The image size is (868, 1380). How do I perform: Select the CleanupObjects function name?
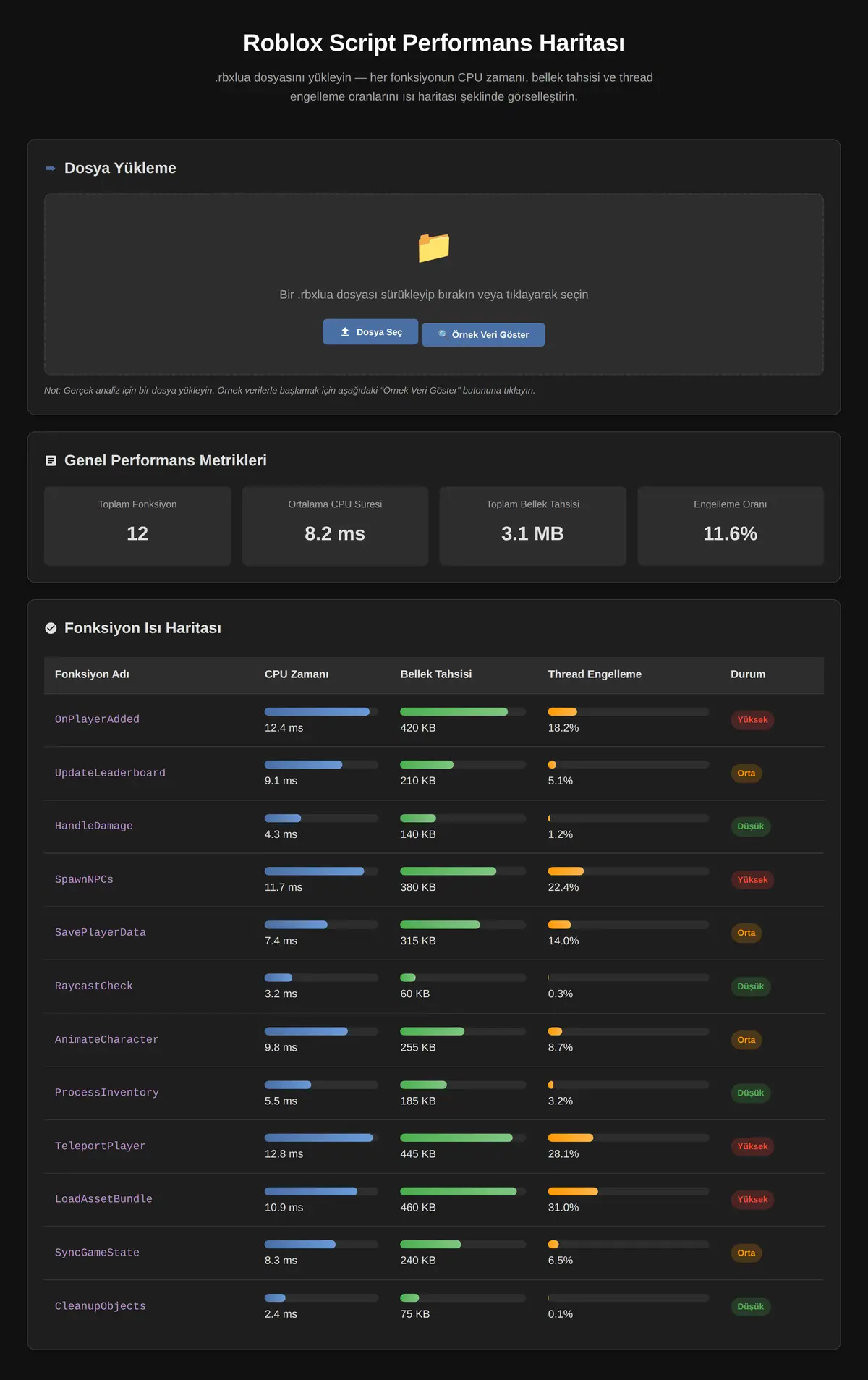coord(101,1305)
